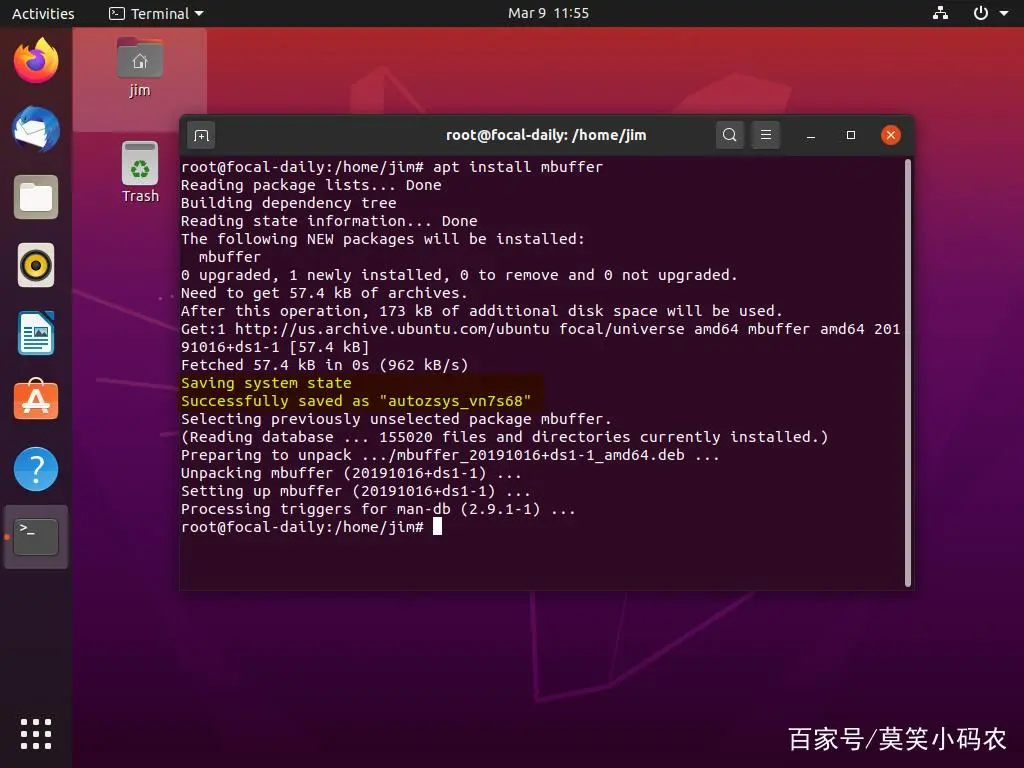This screenshot has height=768, width=1024.
Task: Open the Terminal app menu dropdown
Action: tap(156, 13)
